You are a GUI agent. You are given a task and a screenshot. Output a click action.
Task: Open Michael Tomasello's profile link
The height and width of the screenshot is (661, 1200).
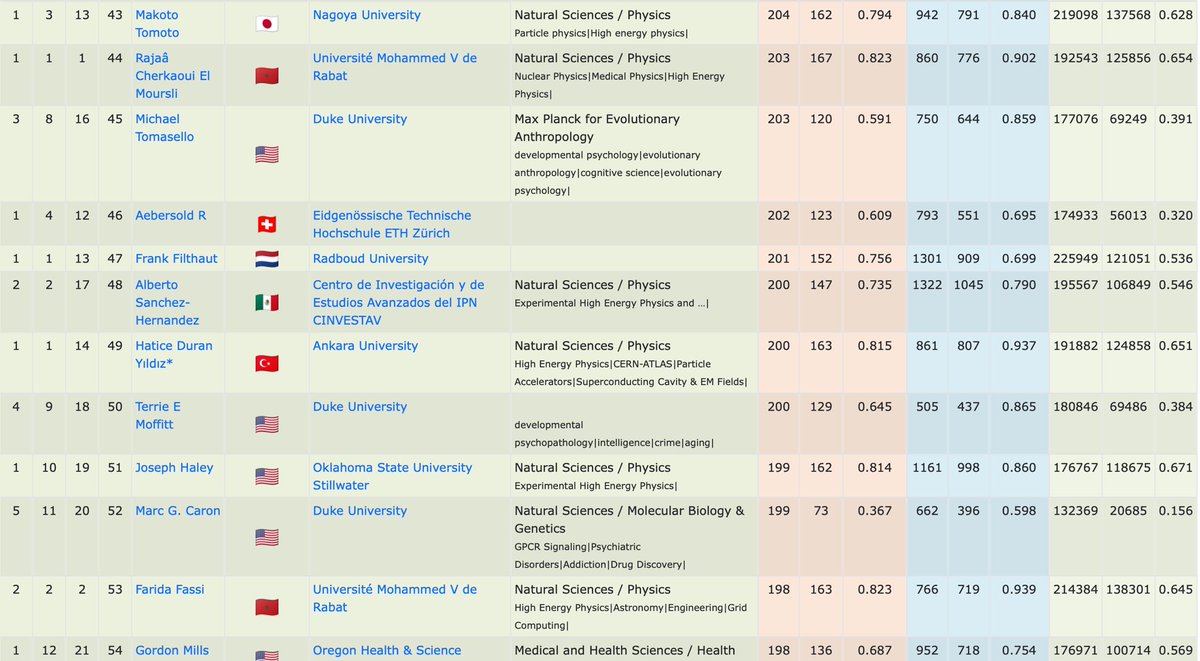(x=165, y=128)
